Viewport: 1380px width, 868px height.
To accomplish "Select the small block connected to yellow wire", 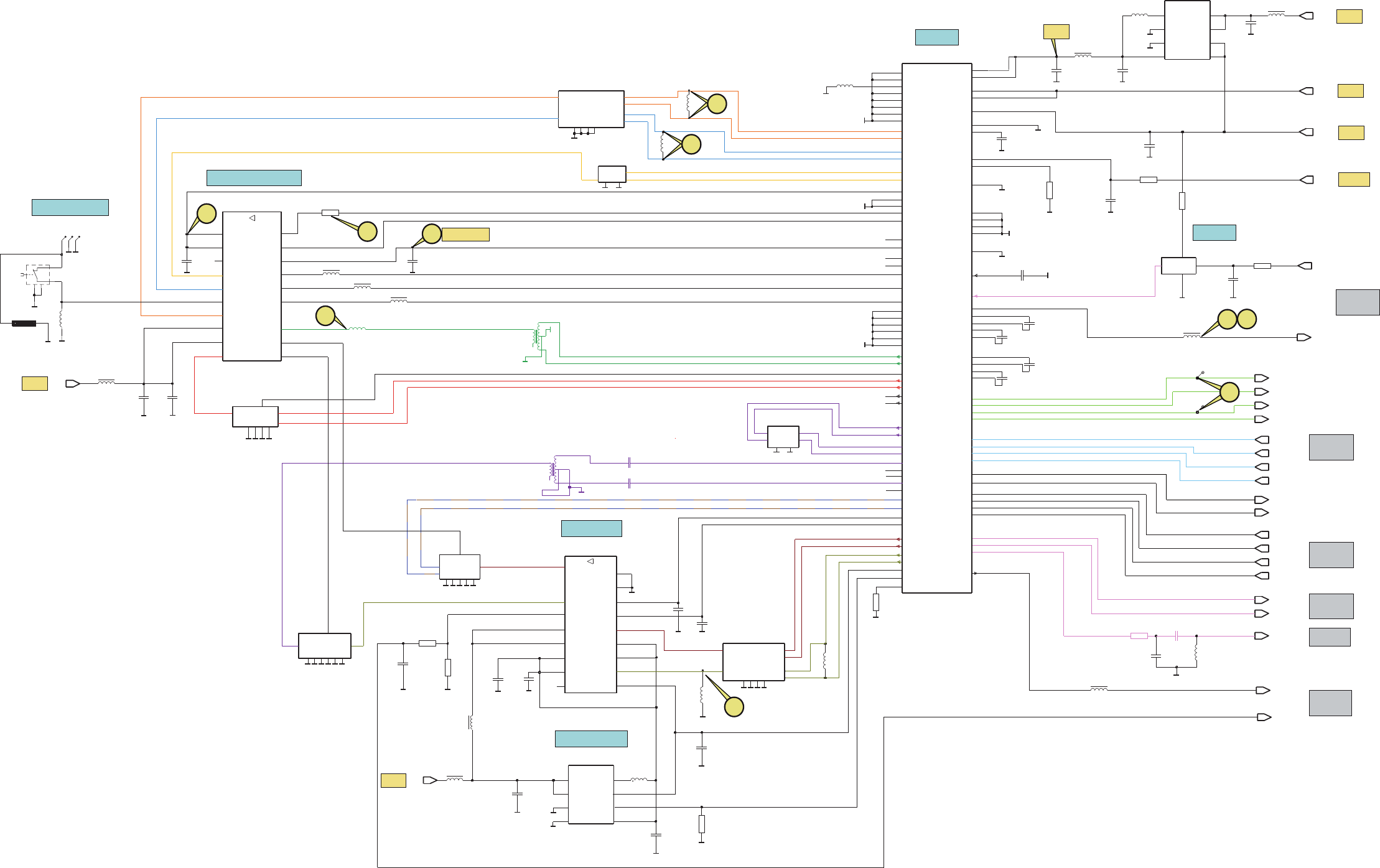I will pyautogui.click(x=612, y=174).
